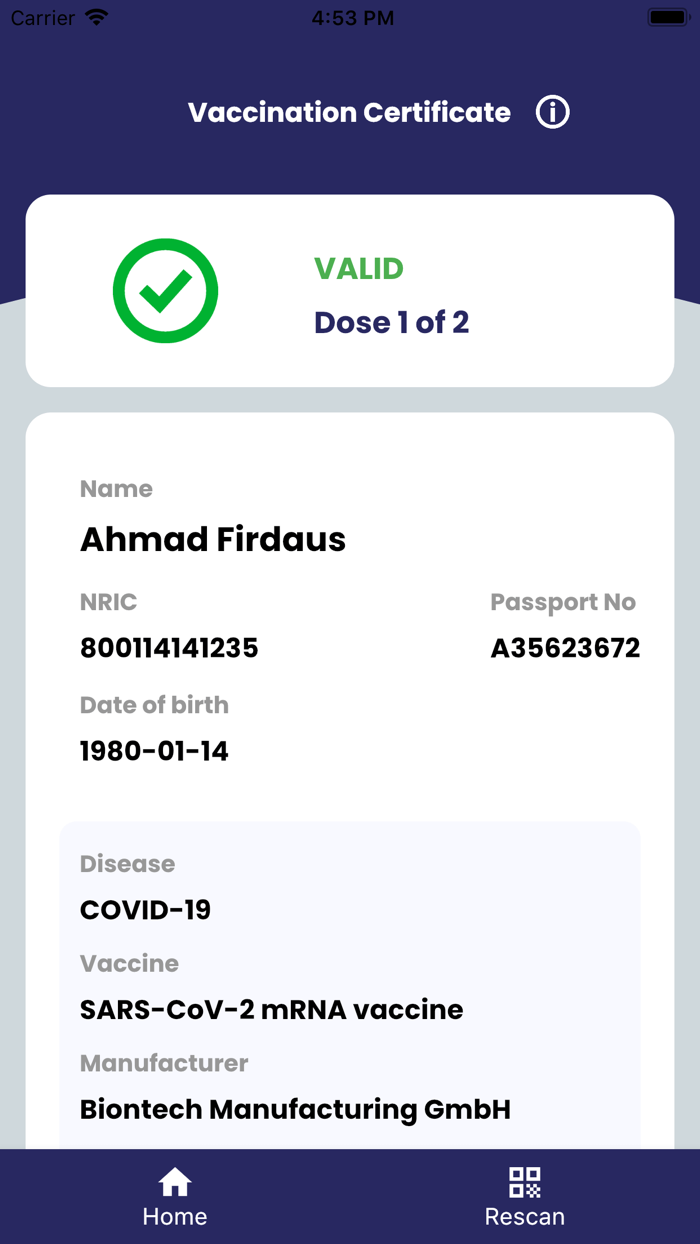Tap the battery icon in status bar
The width and height of the screenshot is (700, 1244).
(668, 16)
